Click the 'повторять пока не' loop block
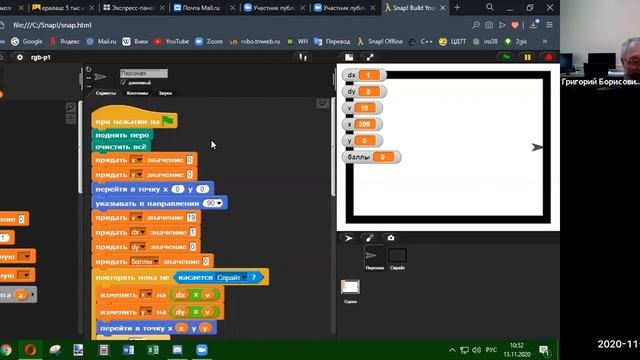640x360 pixels. pyautogui.click(x=133, y=278)
